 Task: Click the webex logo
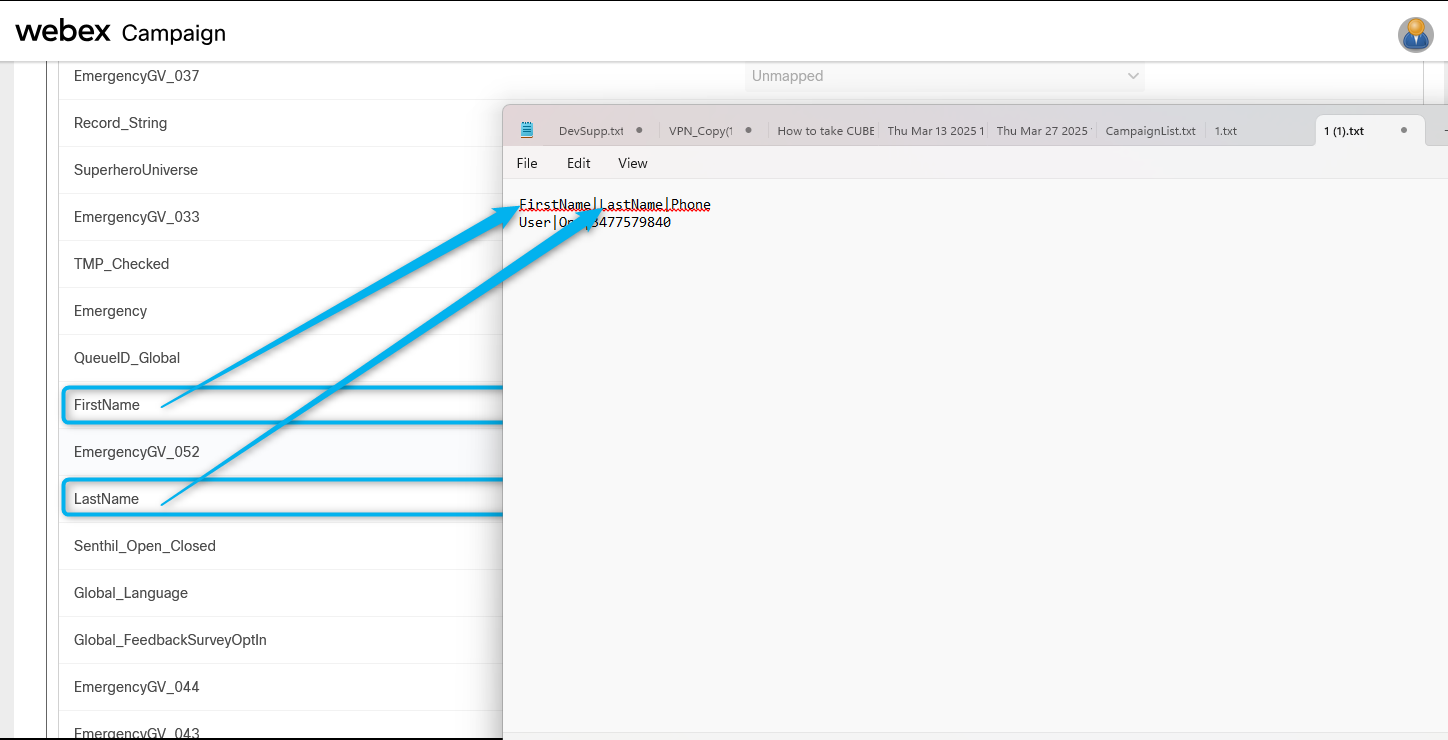click(x=63, y=32)
